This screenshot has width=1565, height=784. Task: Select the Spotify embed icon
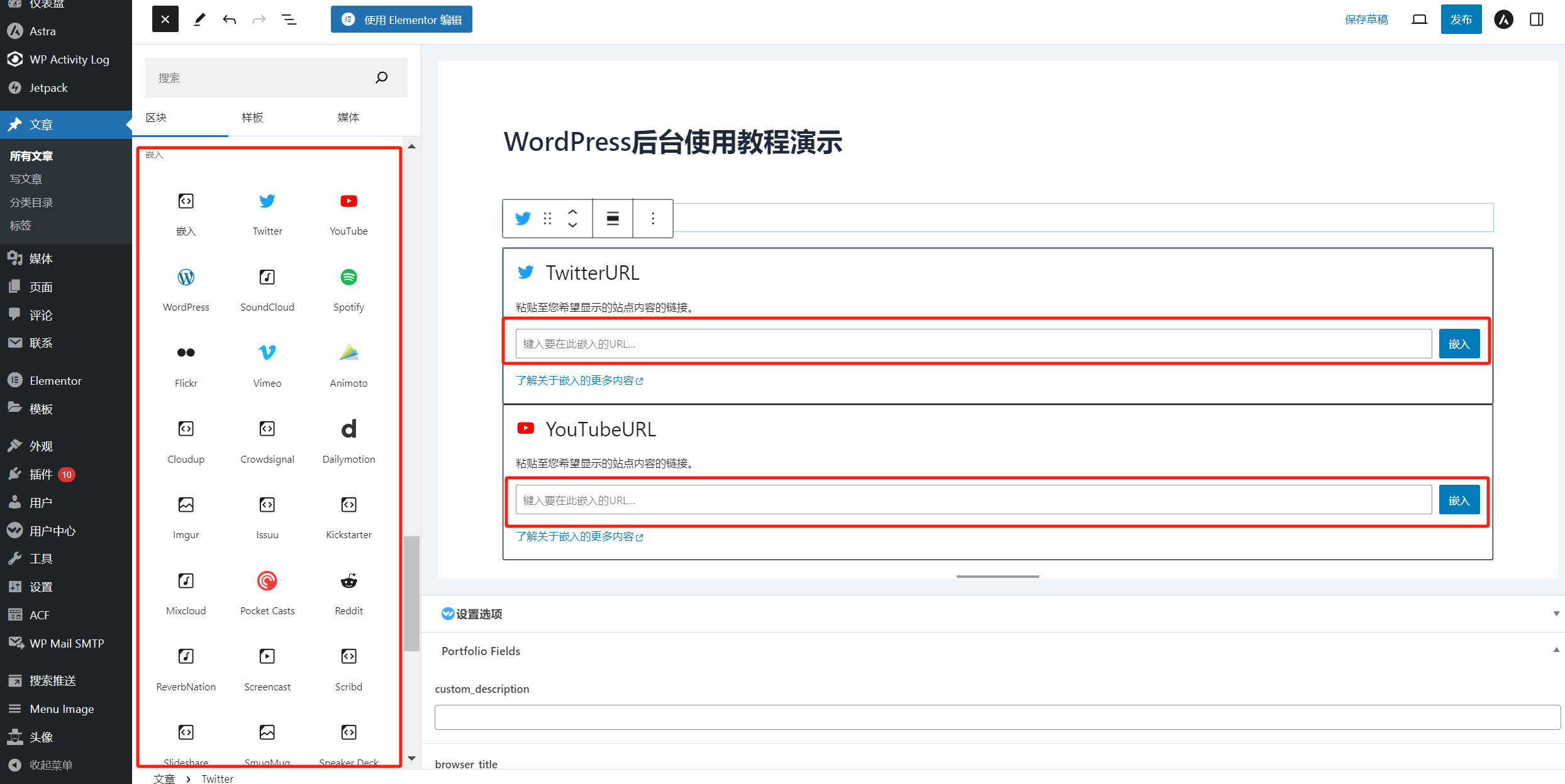point(347,277)
